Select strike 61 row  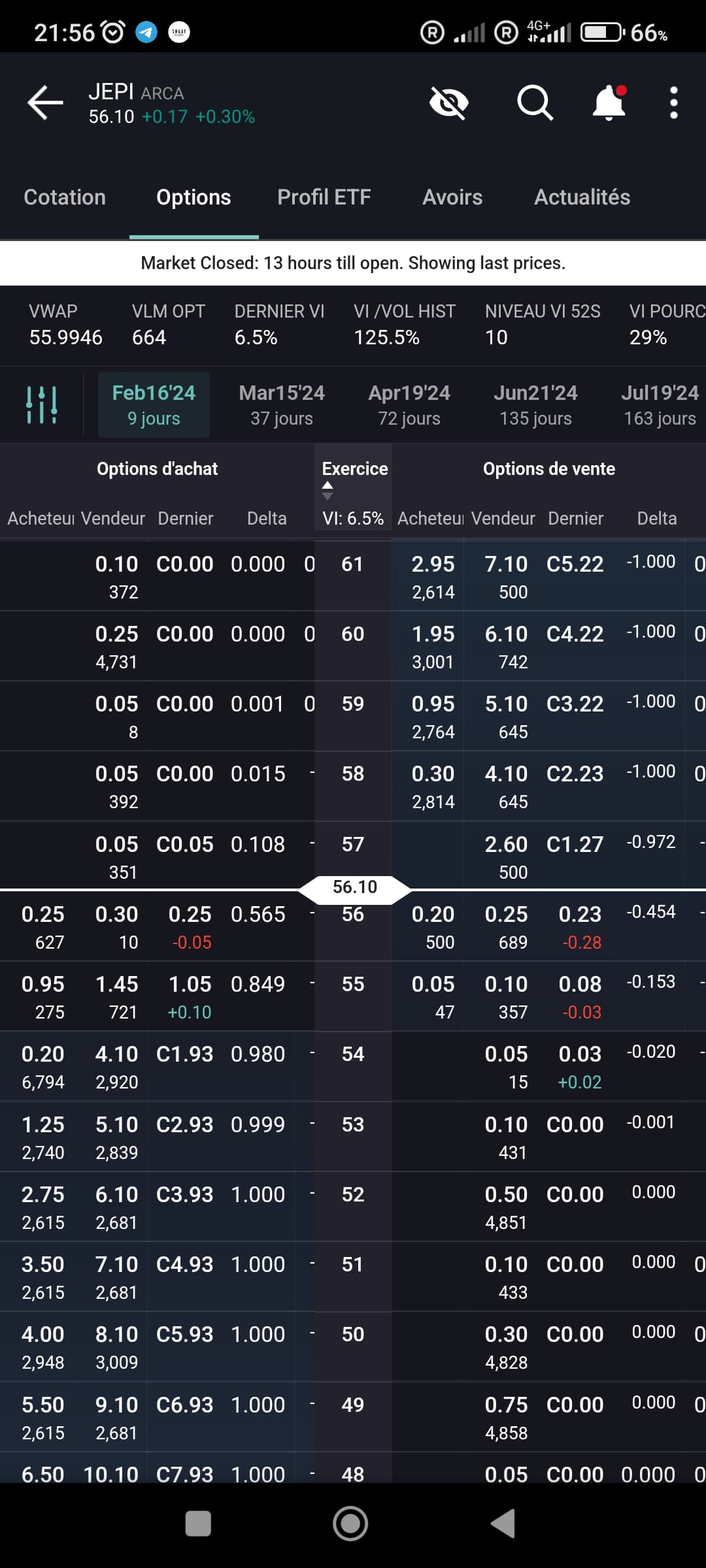(x=353, y=576)
